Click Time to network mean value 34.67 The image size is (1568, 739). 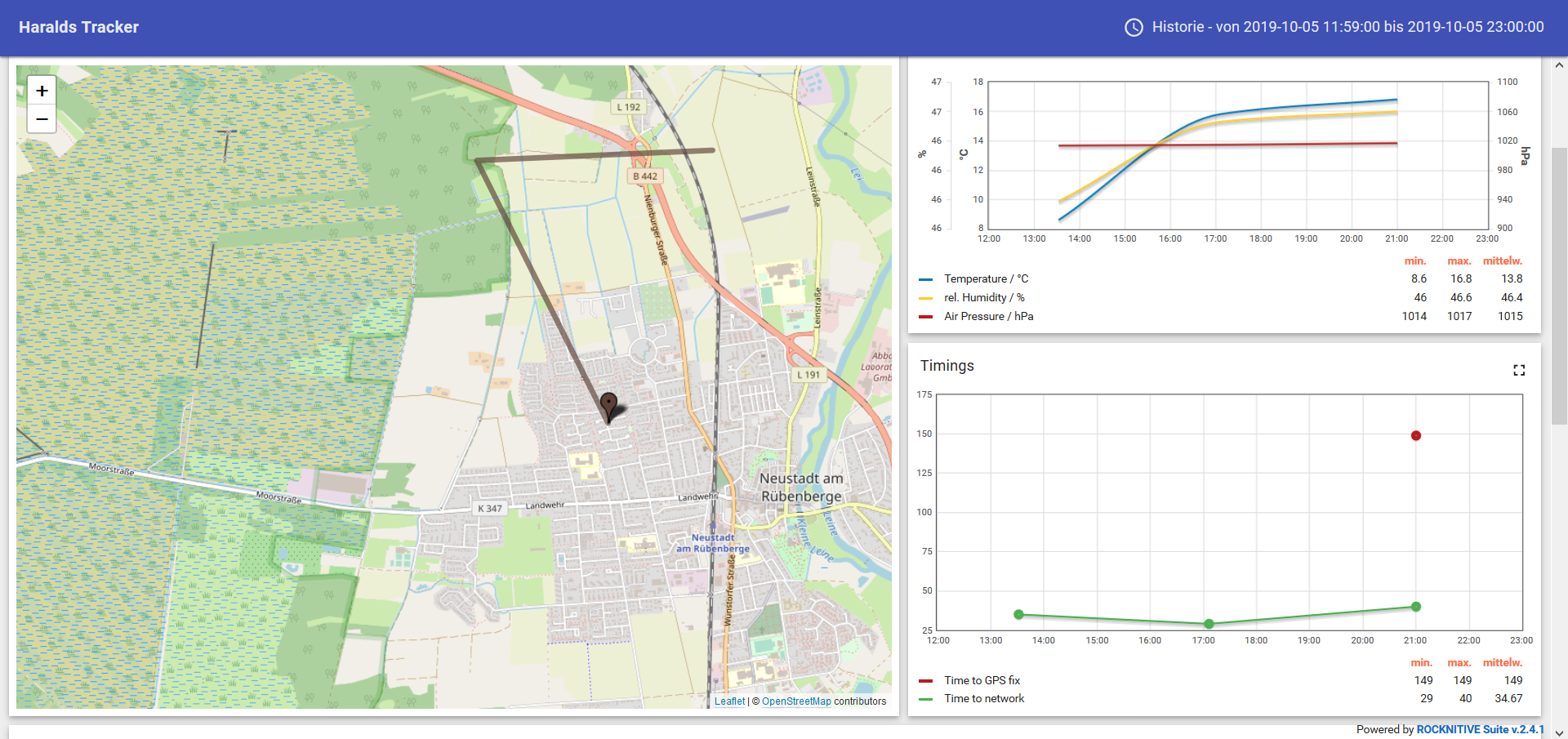click(1508, 698)
